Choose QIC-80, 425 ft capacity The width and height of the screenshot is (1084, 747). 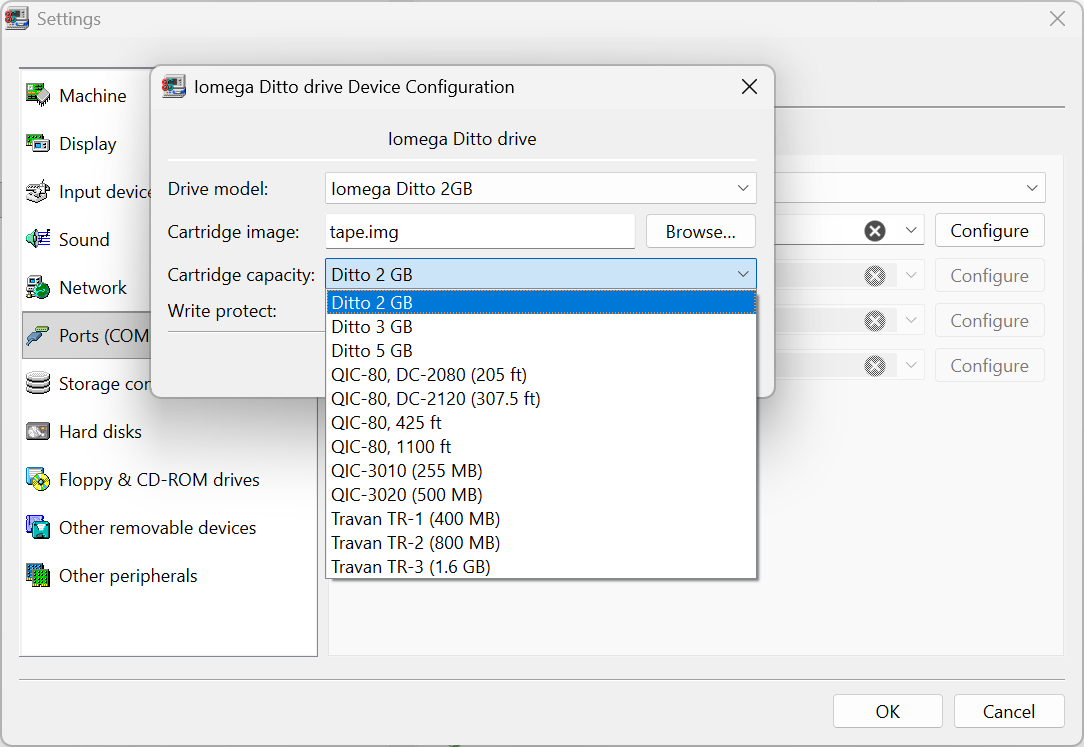(541, 423)
